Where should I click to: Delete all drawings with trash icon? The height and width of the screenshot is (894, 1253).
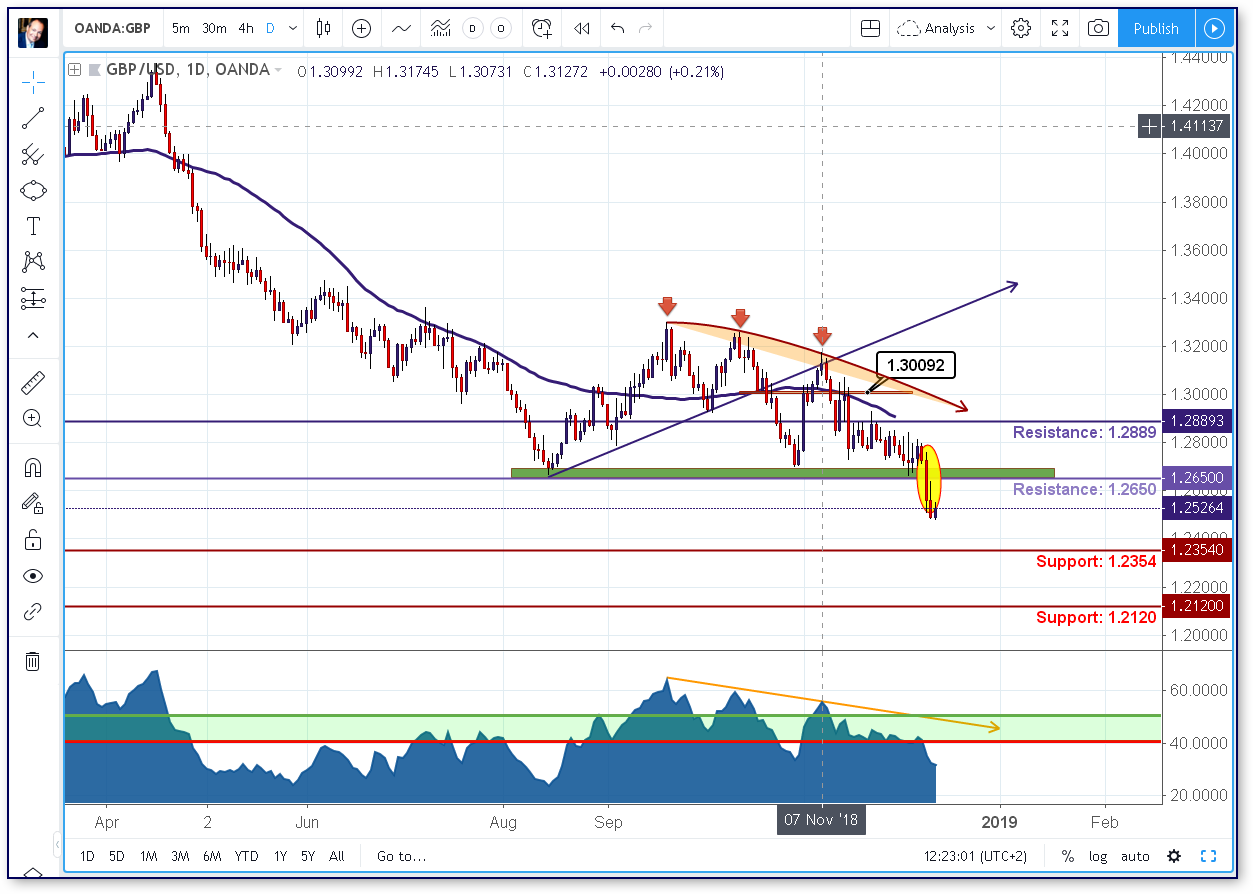(x=33, y=661)
